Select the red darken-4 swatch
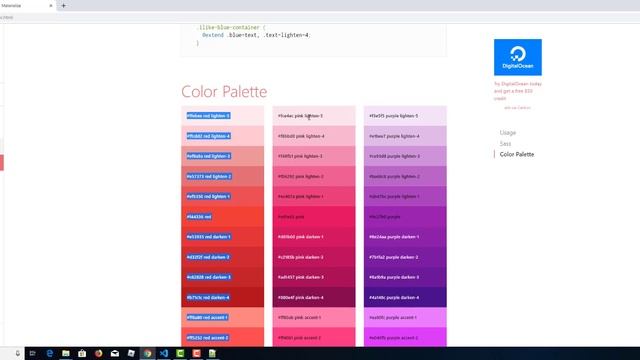The image size is (640, 360). [x=222, y=297]
